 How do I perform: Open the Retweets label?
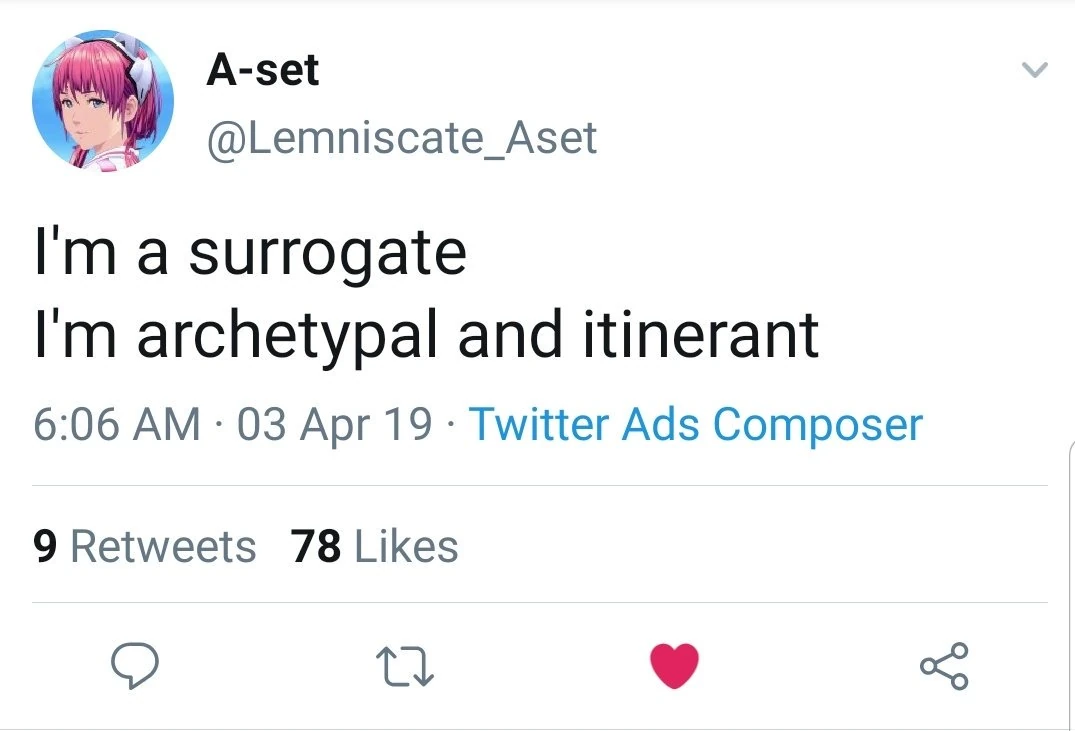click(x=163, y=546)
